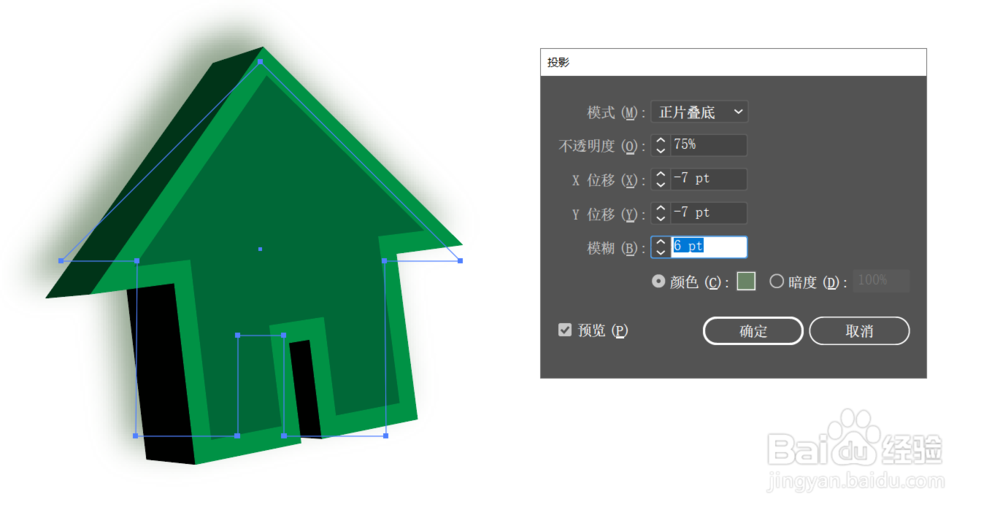Click the 不透明度 opacity value field
1000x515 pixels.
(x=708, y=145)
